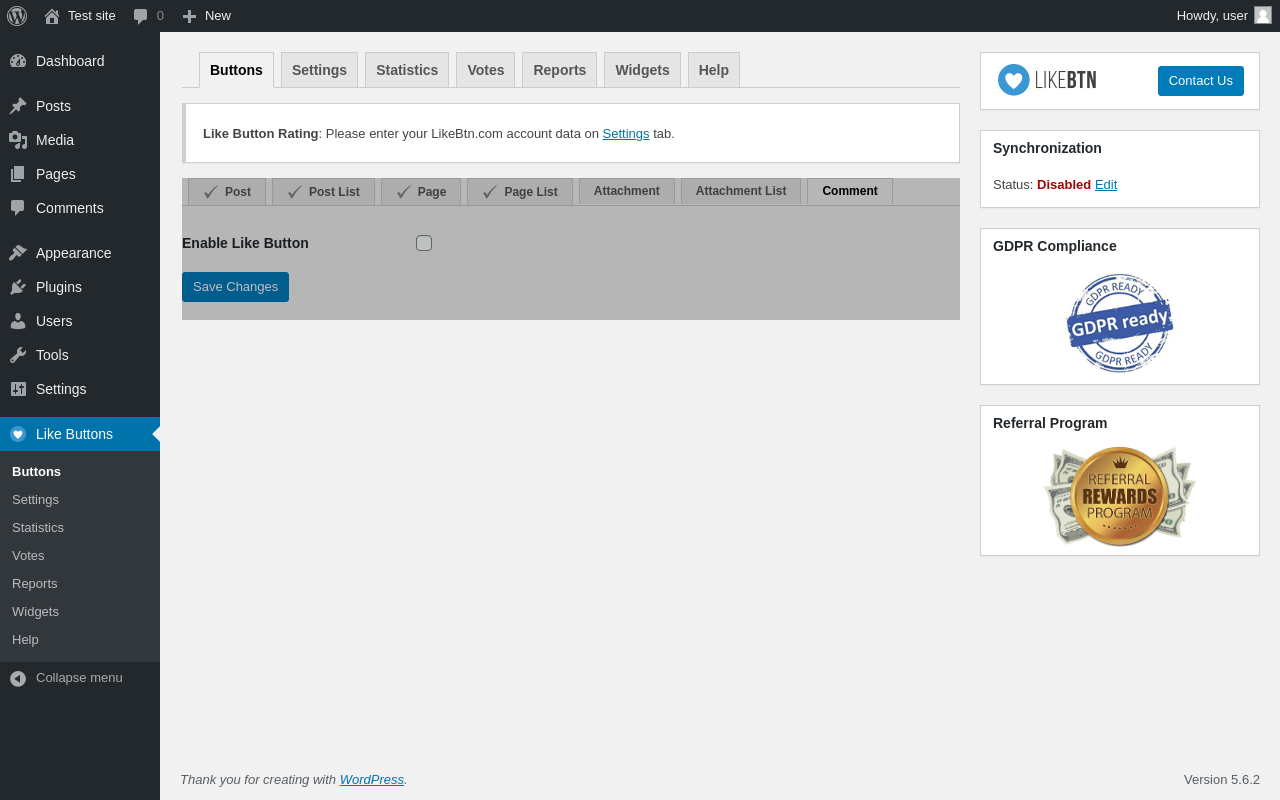Click the comments bubble icon in admin bar
1280x800 pixels.
pyautogui.click(x=141, y=16)
